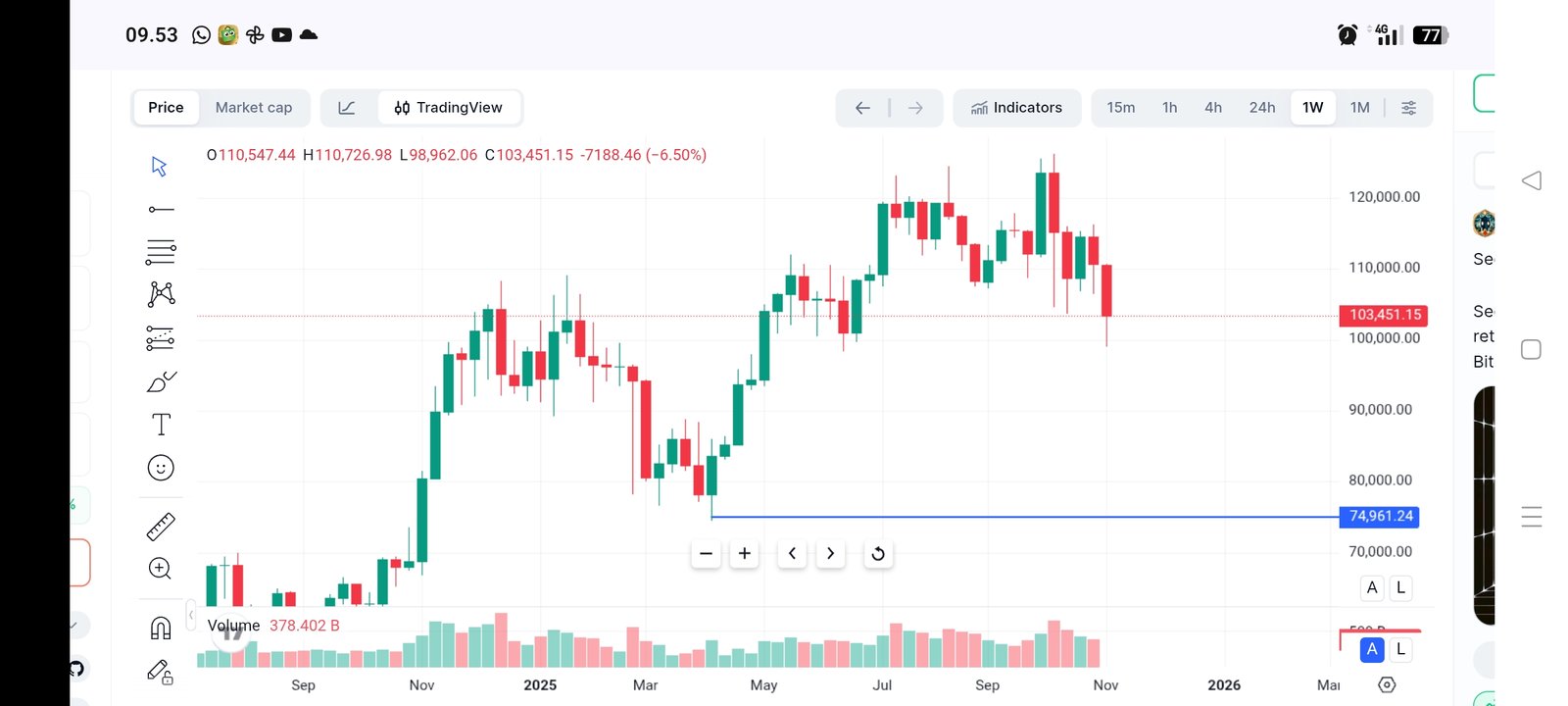Toggle lock drawing mode pencil icon
Screen dimensions: 1568x706
(161, 671)
